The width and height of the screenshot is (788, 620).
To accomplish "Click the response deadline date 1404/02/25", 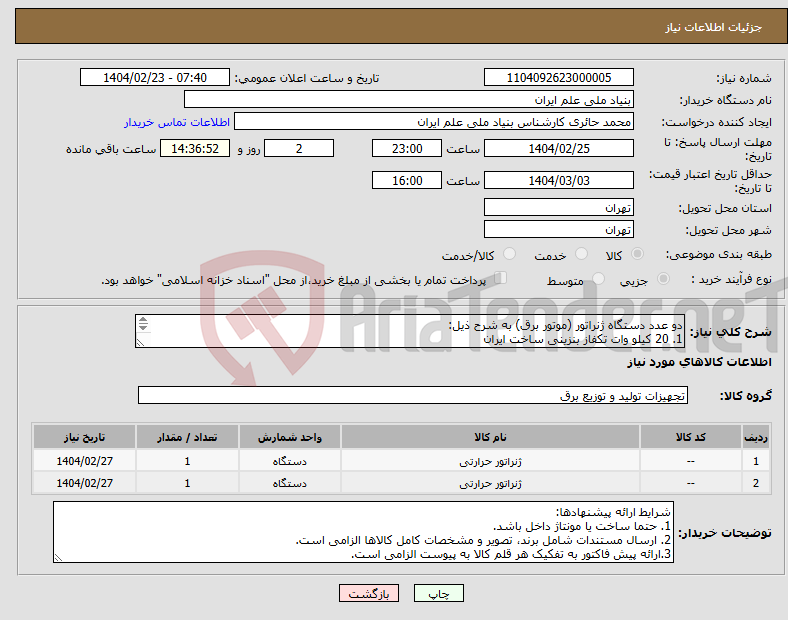I will pos(558,149).
